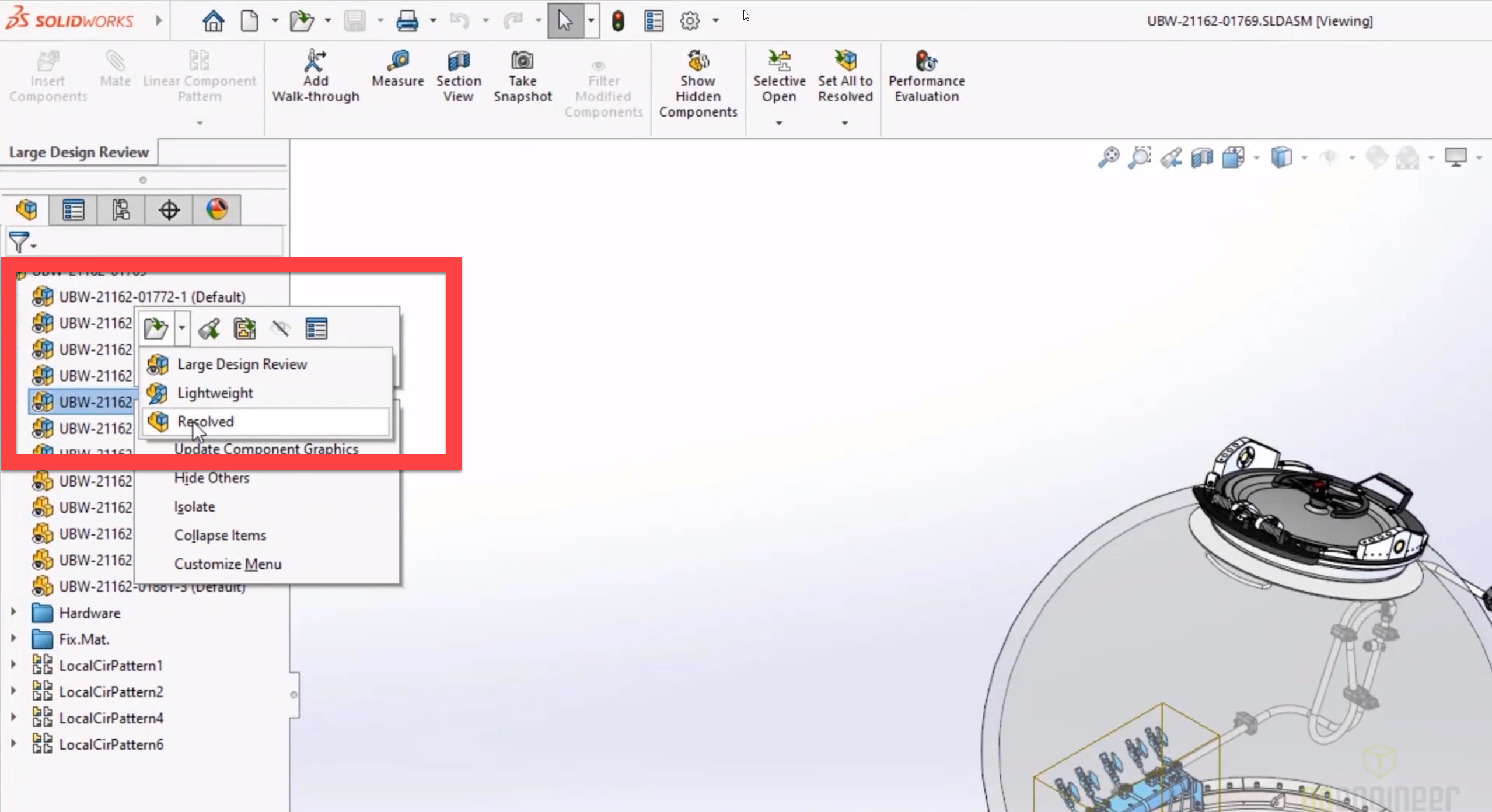This screenshot has width=1492, height=812.
Task: Click Previous View icon in view toolbar
Action: coord(1171,157)
